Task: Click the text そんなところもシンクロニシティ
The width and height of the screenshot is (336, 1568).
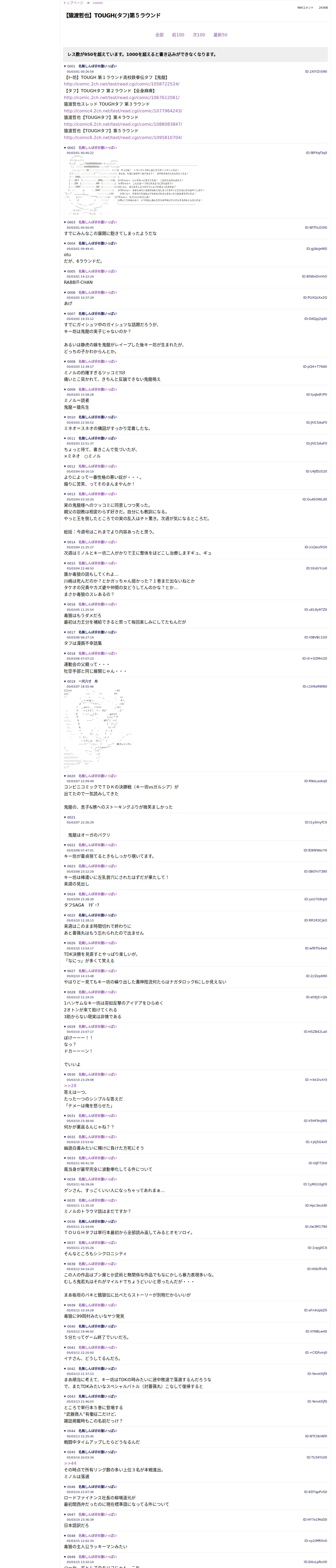Action: click(95, 1254)
